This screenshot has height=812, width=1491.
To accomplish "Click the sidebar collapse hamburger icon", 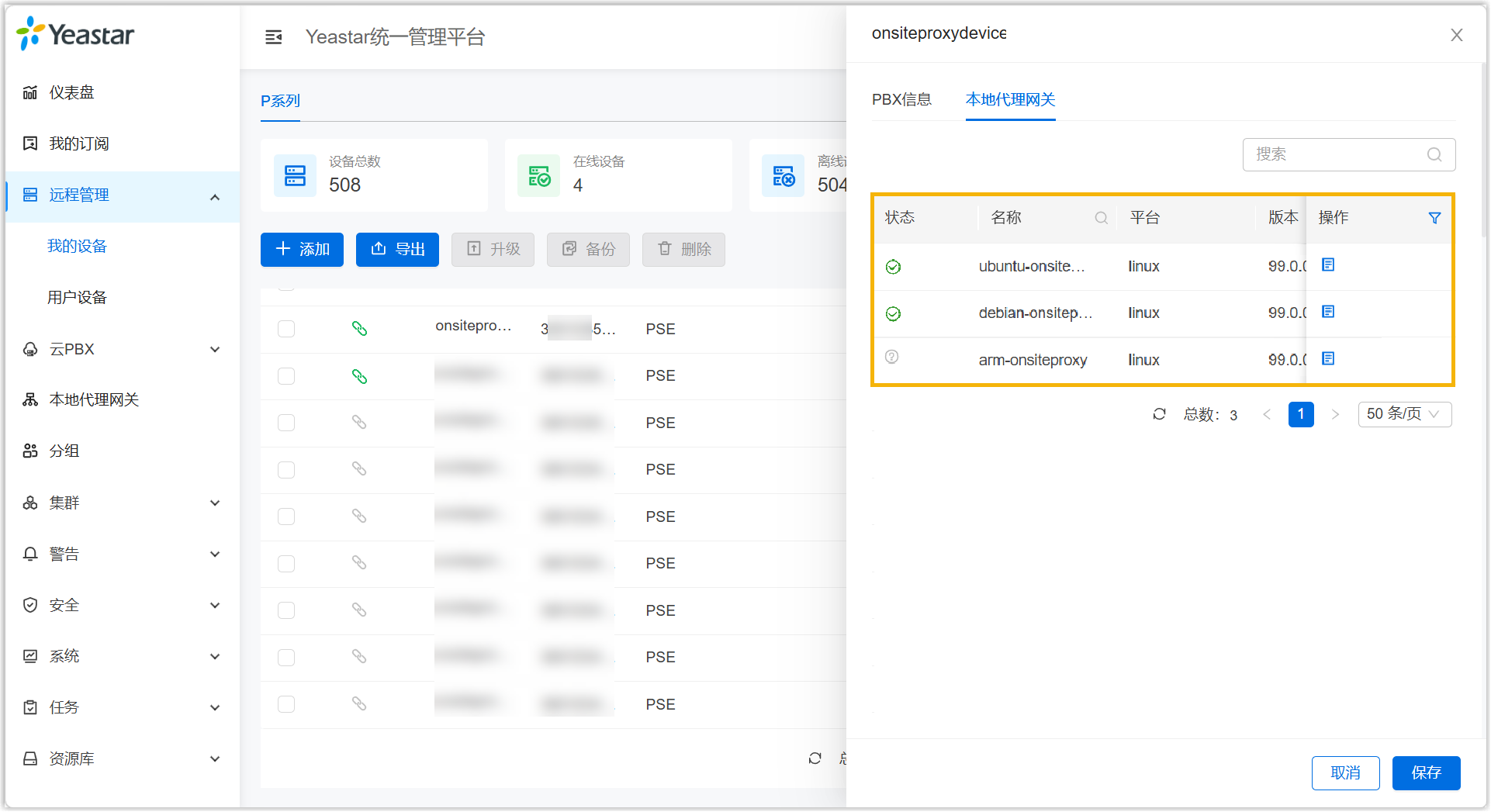I will tap(273, 37).
